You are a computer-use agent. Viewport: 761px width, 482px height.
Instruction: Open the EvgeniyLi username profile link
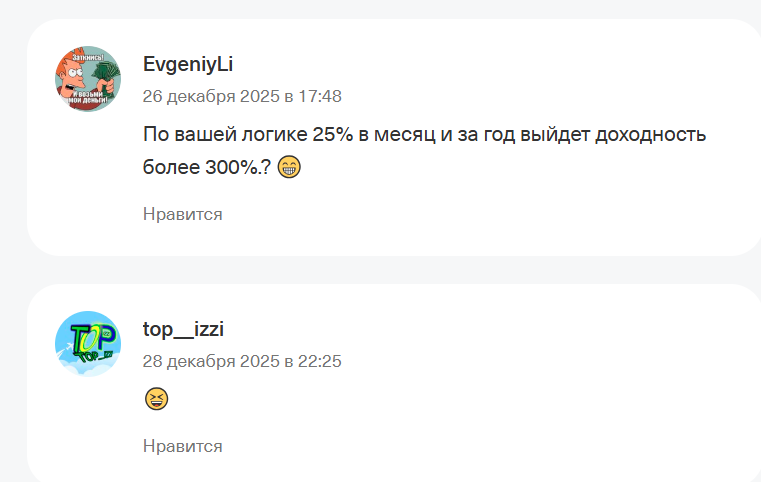click(188, 65)
